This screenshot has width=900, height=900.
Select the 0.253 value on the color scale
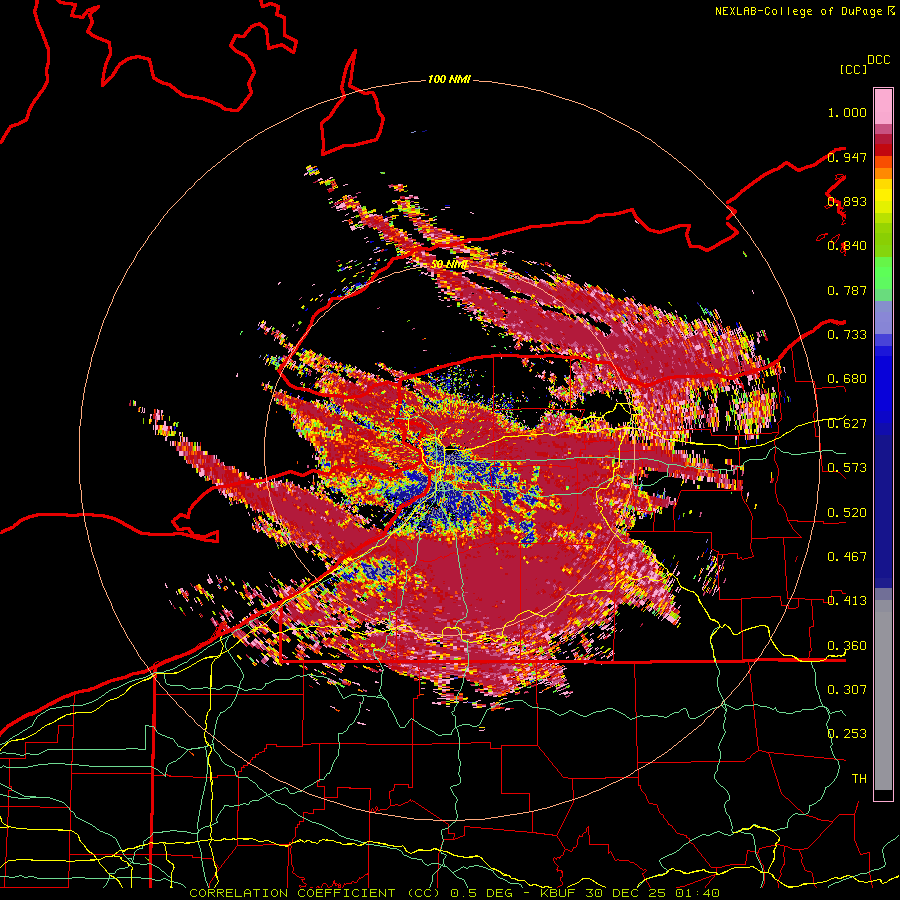click(847, 734)
